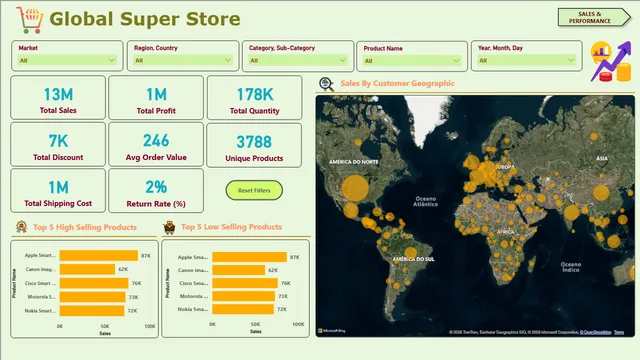Click the América do Norte map label
This screenshot has width=640, height=360.
click(x=353, y=162)
